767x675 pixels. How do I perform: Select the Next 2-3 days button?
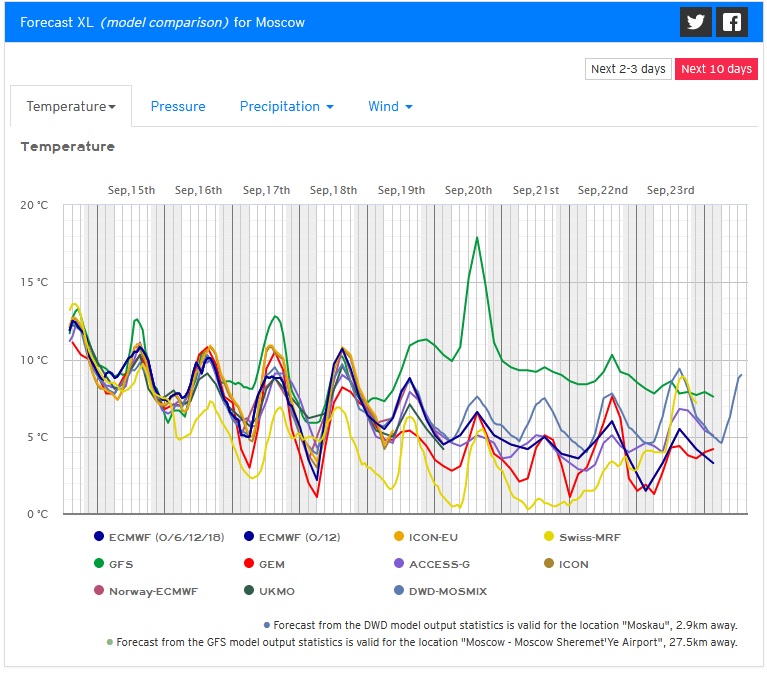point(628,69)
